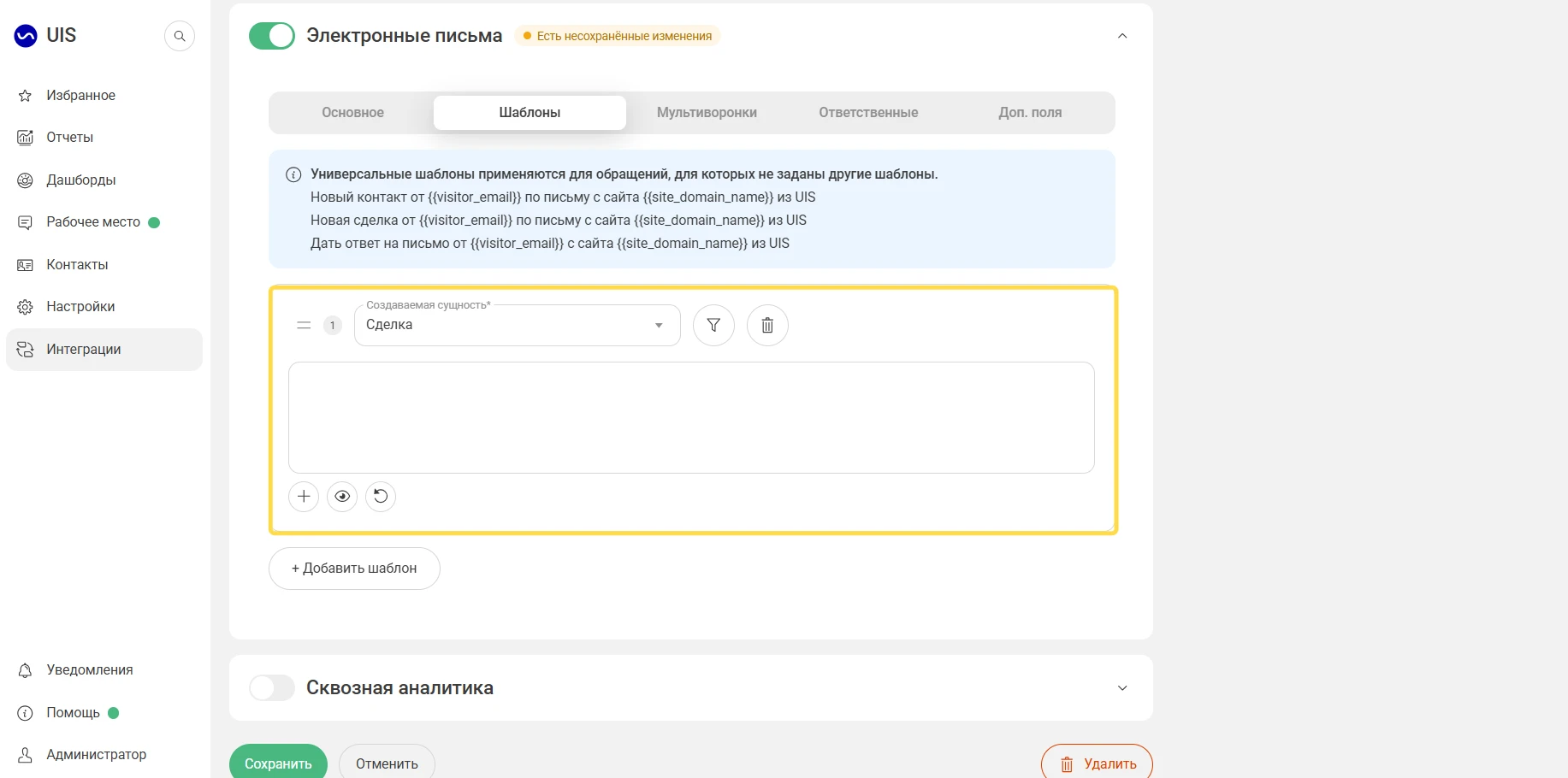Image resolution: width=1568 pixels, height=778 pixels.
Task: Open the filter icon next to Сделка
Action: [x=713, y=325]
